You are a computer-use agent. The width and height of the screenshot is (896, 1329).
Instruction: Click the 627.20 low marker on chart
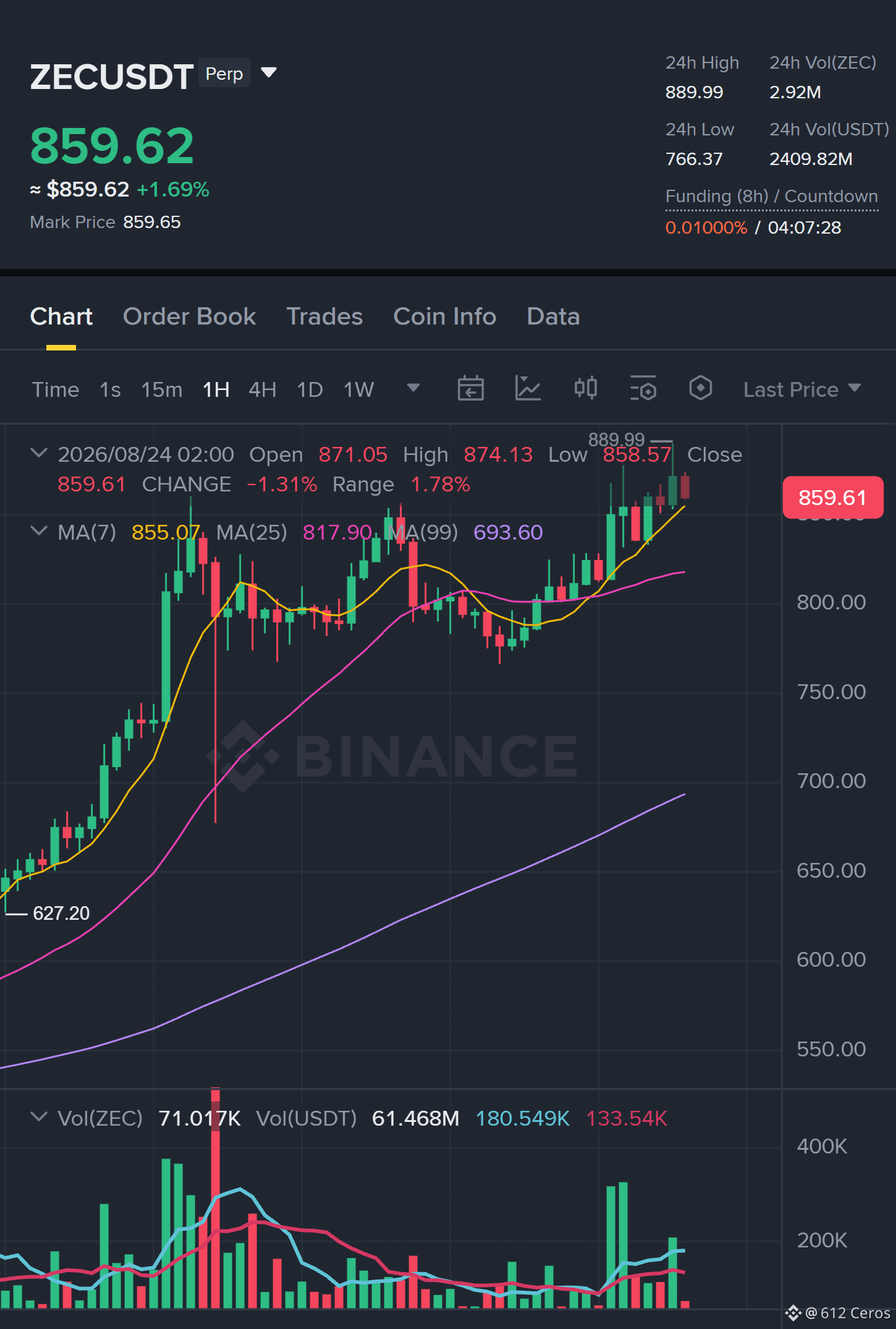tap(61, 913)
